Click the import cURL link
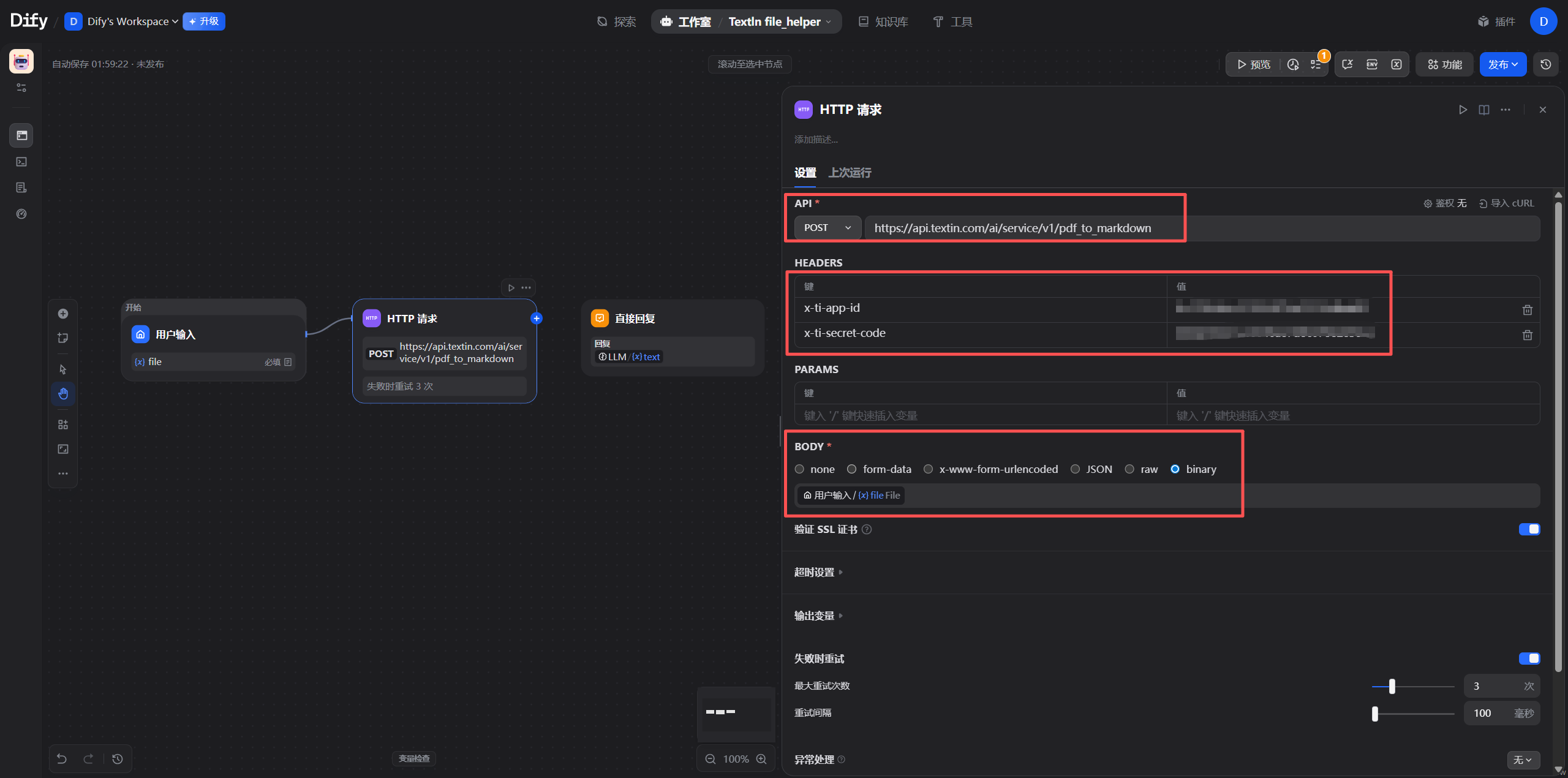The image size is (1568, 778). (x=1506, y=203)
